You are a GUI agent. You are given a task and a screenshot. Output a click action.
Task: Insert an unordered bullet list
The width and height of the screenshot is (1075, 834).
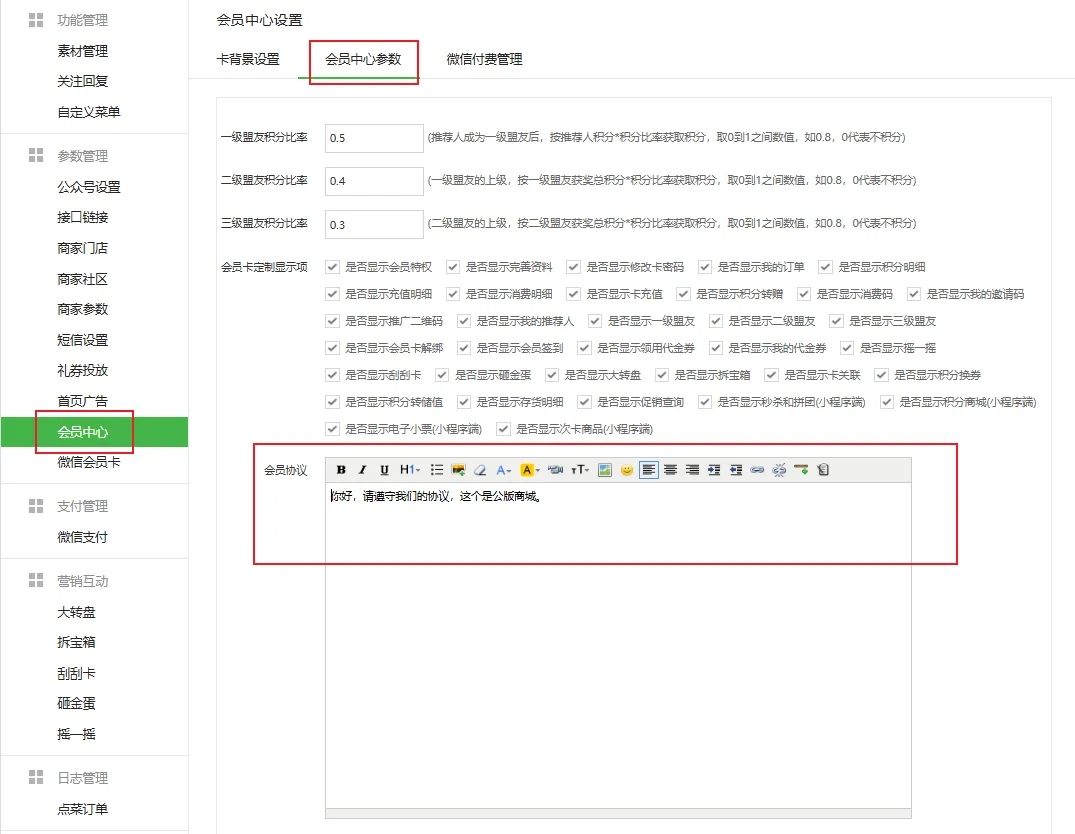[x=437, y=470]
